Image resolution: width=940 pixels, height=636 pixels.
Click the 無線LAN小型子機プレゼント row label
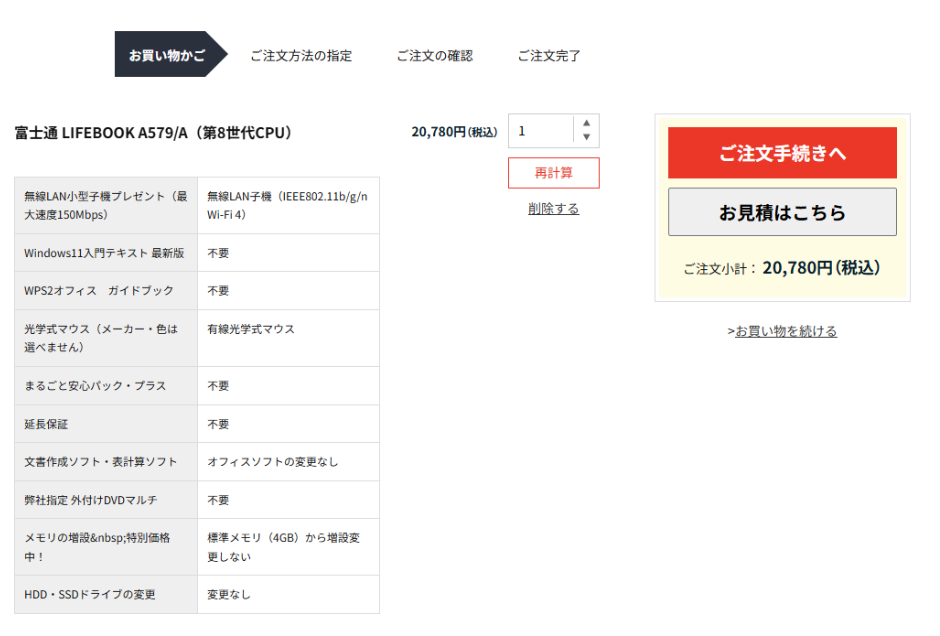(106, 205)
